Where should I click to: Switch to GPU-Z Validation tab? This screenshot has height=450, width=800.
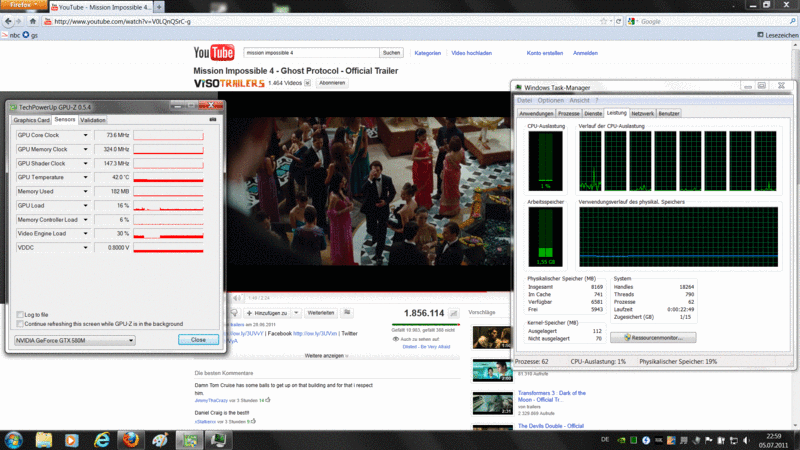pyautogui.click(x=93, y=120)
